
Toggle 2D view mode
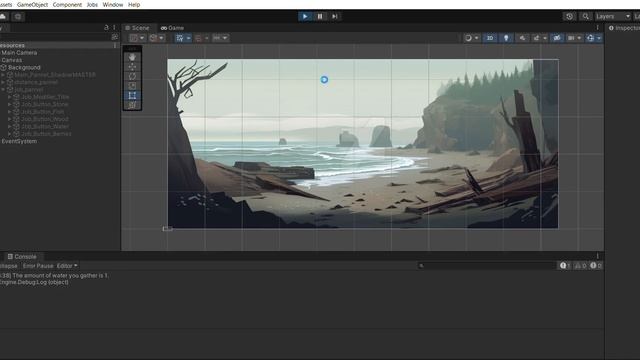coord(490,38)
